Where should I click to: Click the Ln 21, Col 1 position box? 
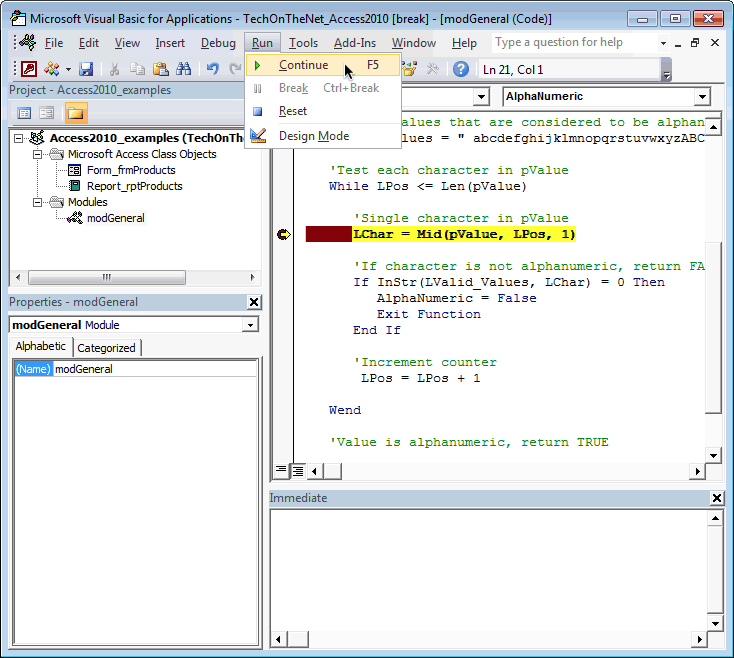point(570,70)
